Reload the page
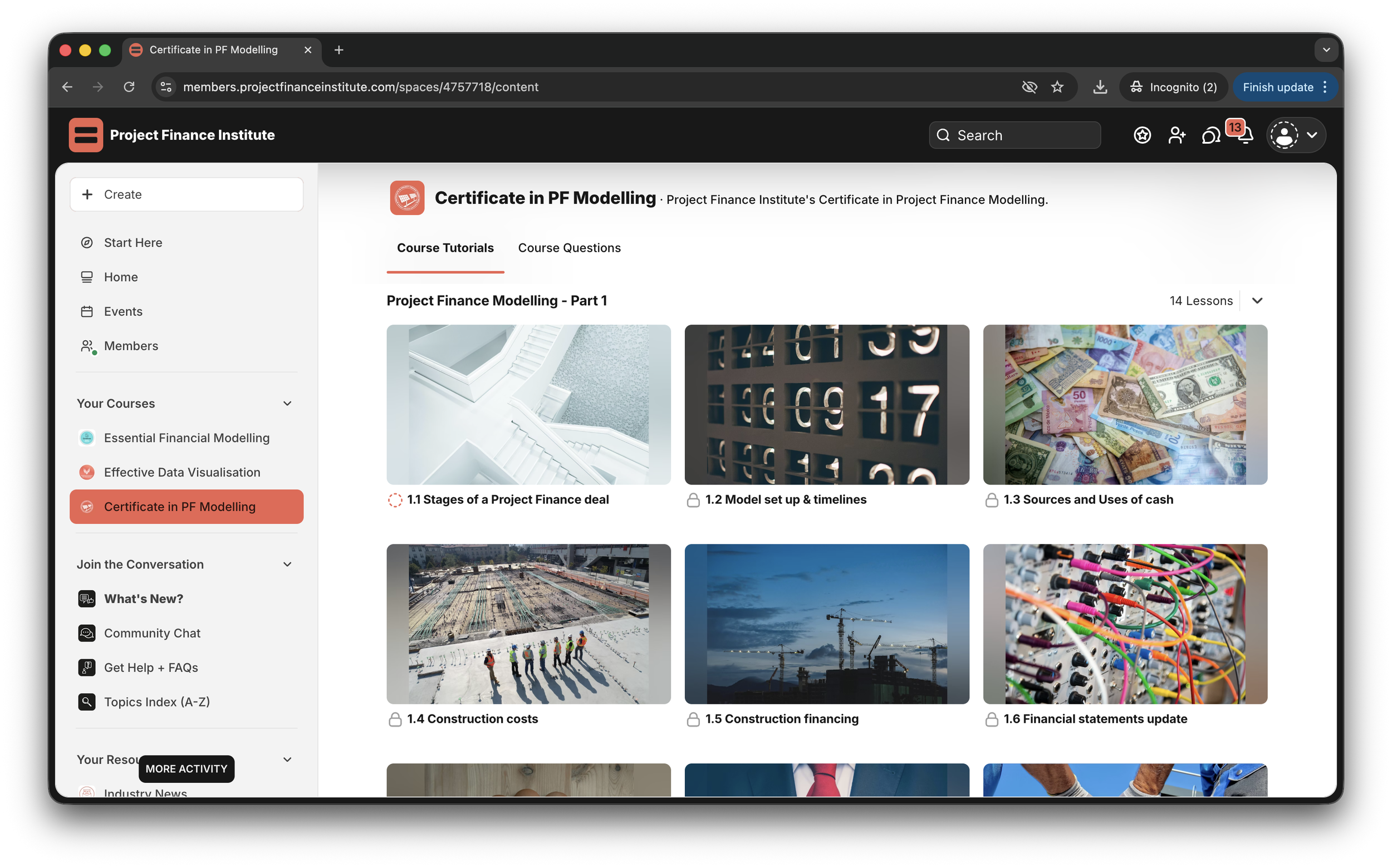 pos(129,87)
